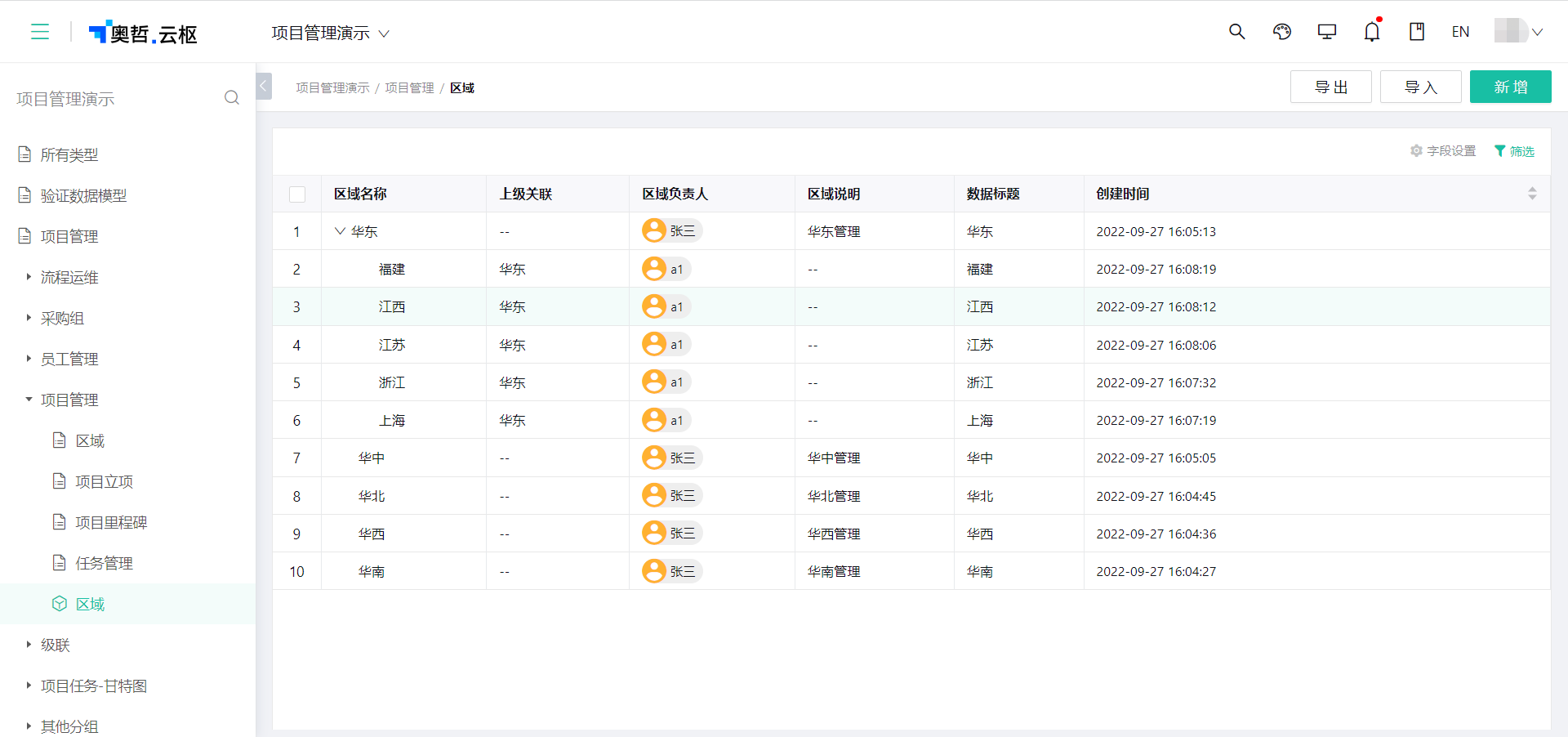Screen dimensions: 1568x737
Task: Click the 导出 export button
Action: coord(1331,87)
